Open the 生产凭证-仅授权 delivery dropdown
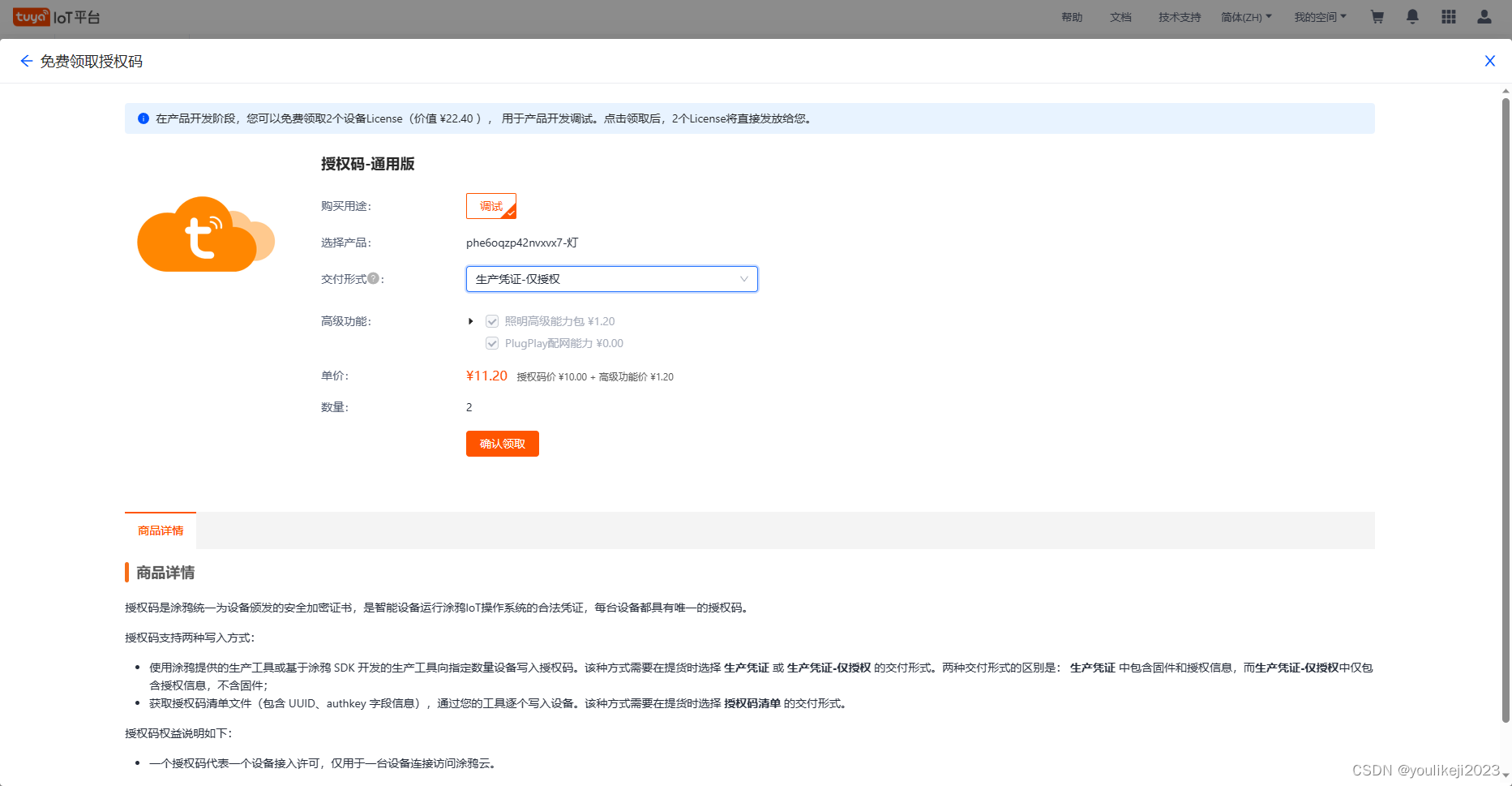The width and height of the screenshot is (1512, 786). 612,279
